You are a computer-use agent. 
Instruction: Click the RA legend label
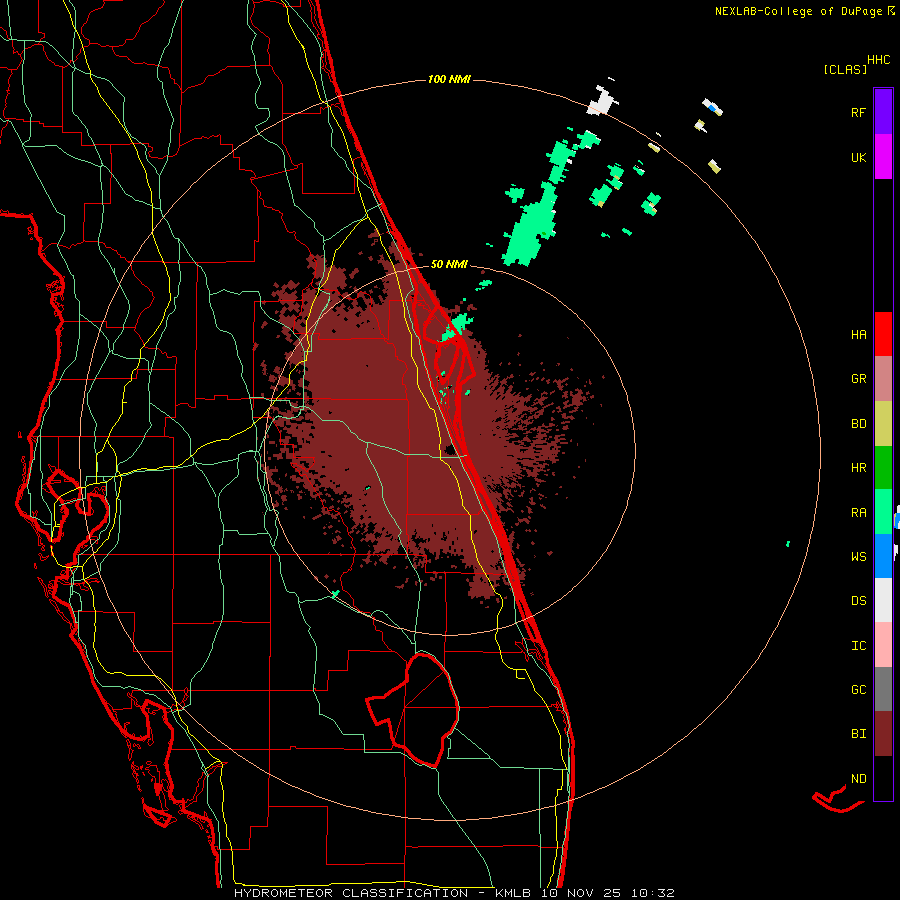pos(859,512)
